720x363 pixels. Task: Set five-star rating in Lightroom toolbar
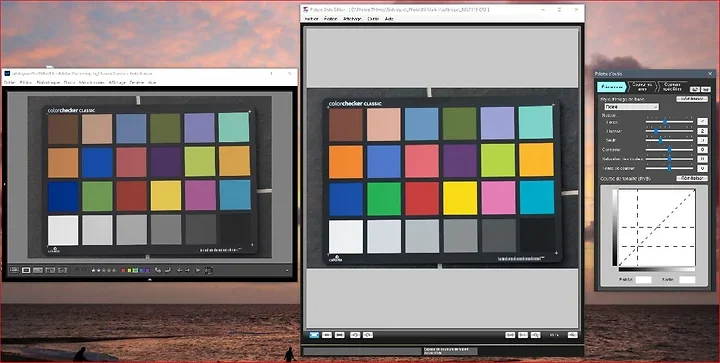[x=114, y=270]
